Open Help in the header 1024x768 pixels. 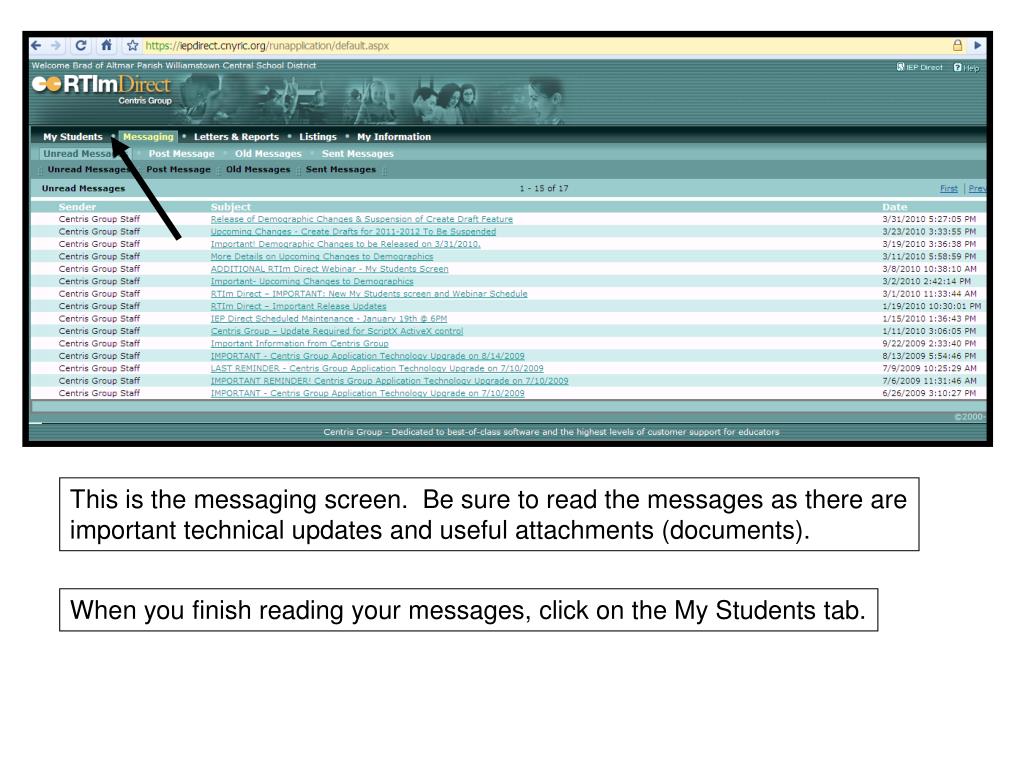tap(967, 67)
